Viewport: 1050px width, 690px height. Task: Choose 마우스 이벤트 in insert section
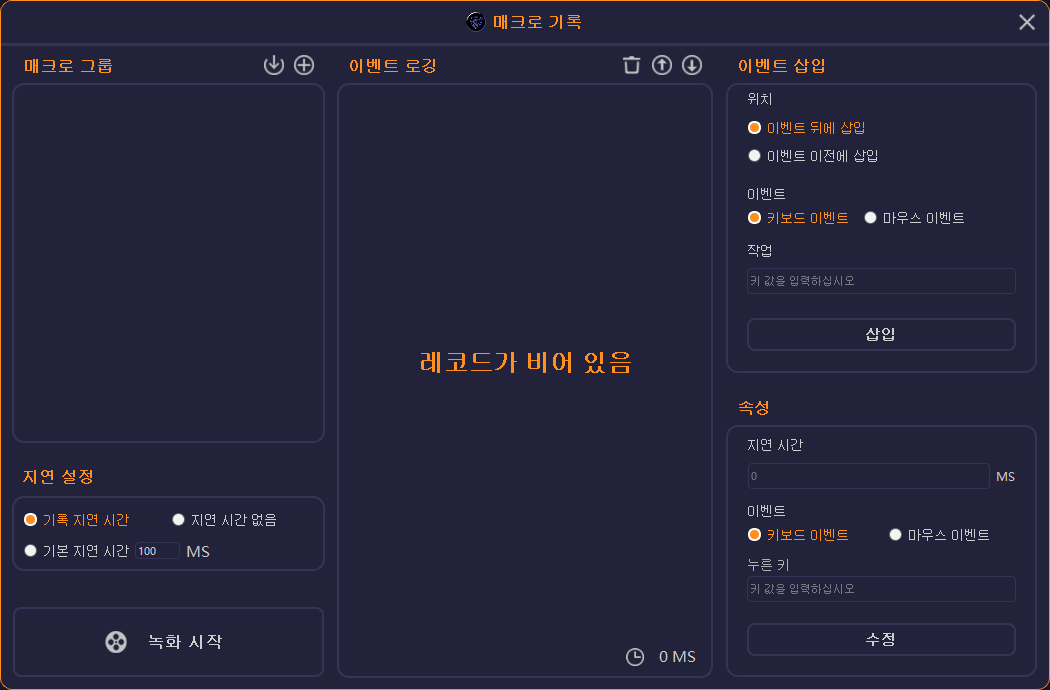(x=914, y=218)
